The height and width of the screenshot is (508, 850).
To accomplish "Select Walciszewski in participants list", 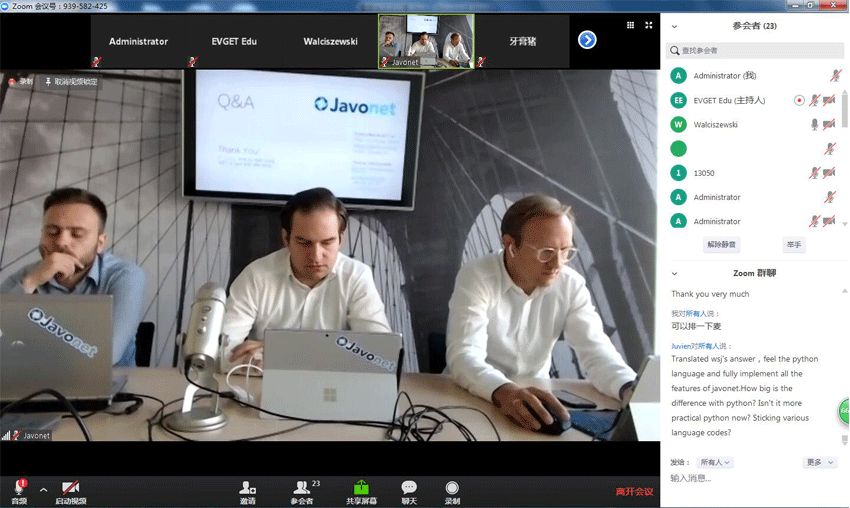I will tap(755, 125).
